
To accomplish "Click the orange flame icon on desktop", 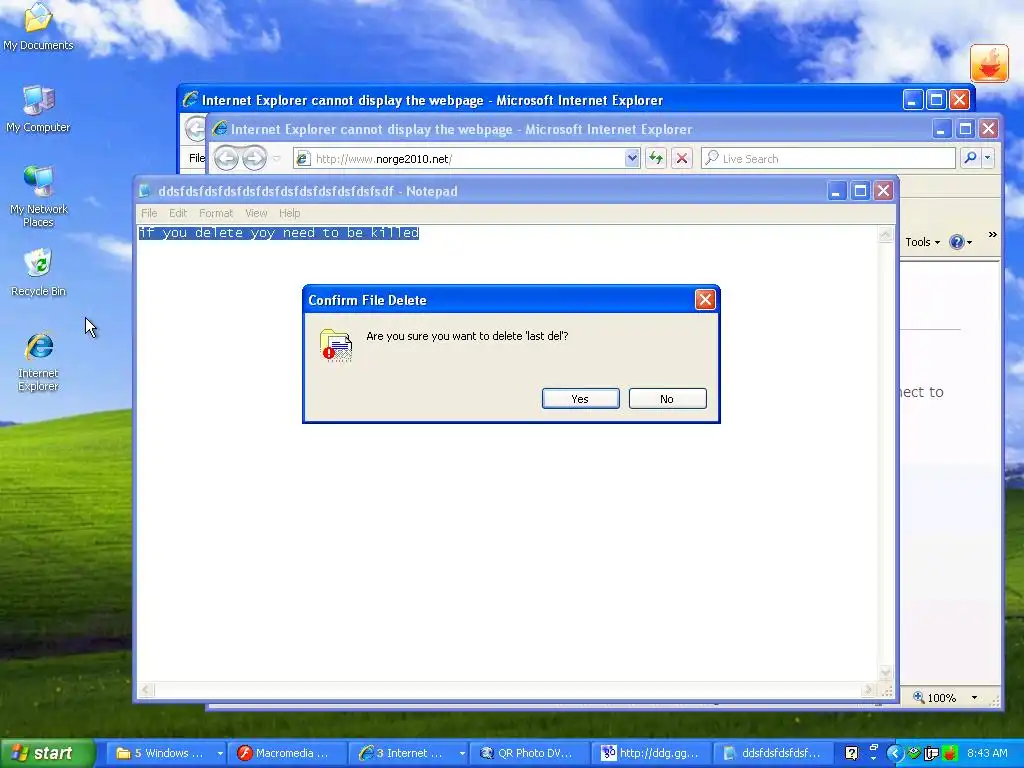I will click(989, 63).
